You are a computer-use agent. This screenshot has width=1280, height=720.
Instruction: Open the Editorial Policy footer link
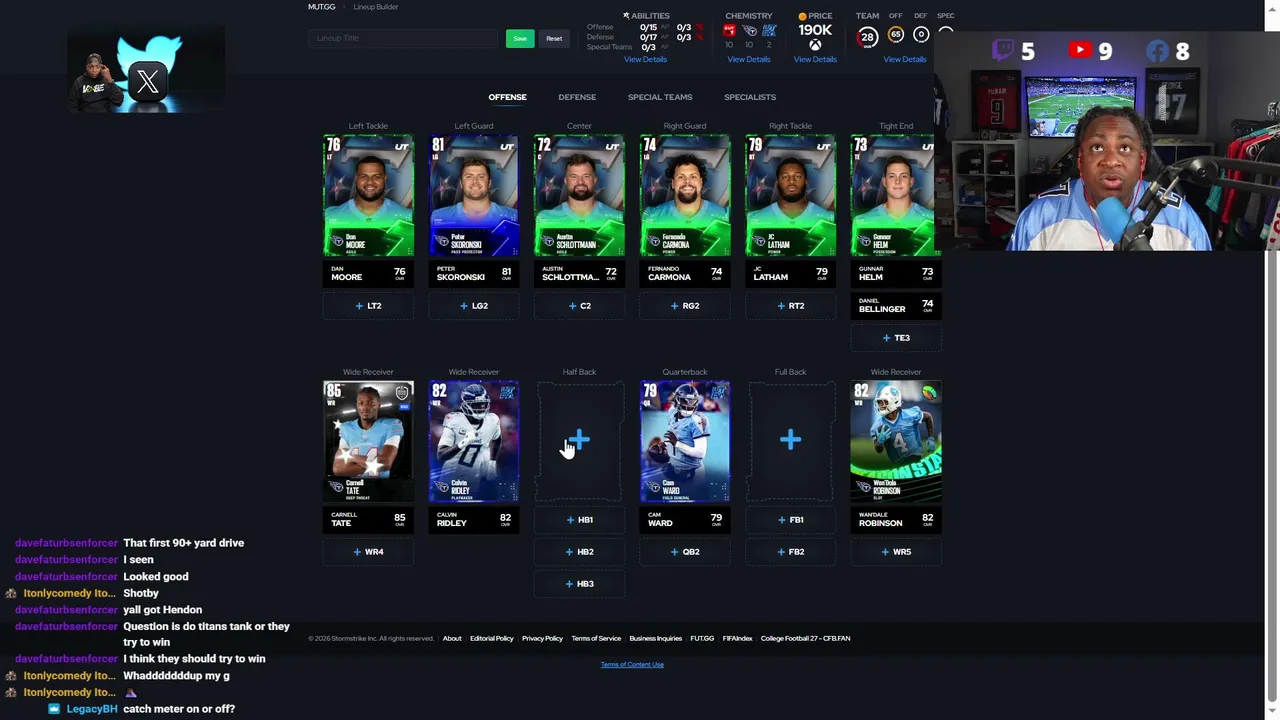click(491, 638)
